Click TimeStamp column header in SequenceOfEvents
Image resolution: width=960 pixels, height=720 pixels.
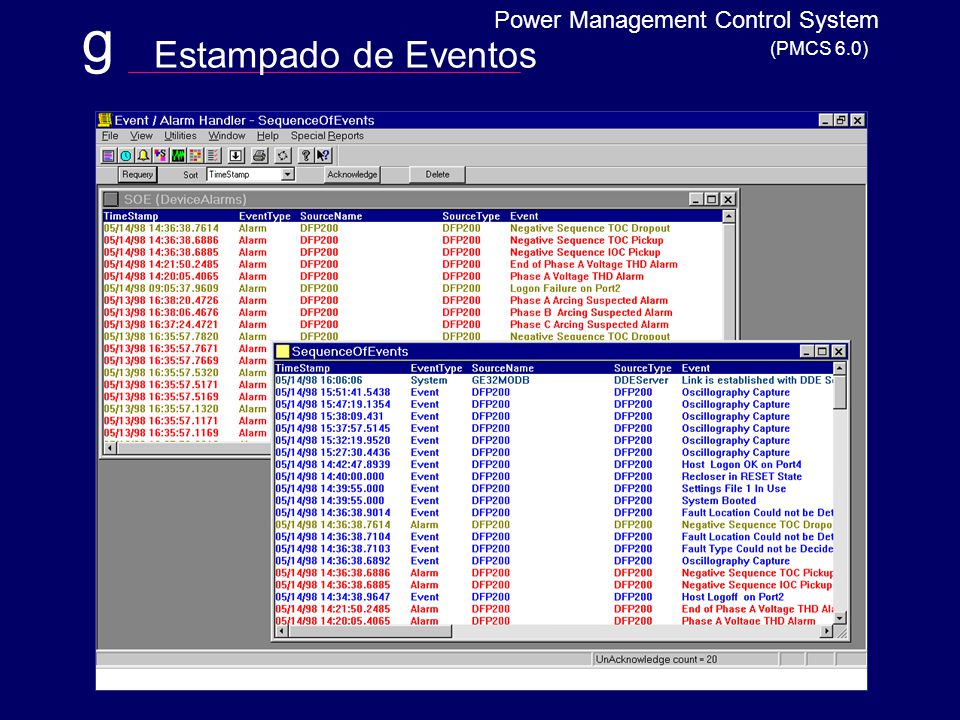(302, 368)
